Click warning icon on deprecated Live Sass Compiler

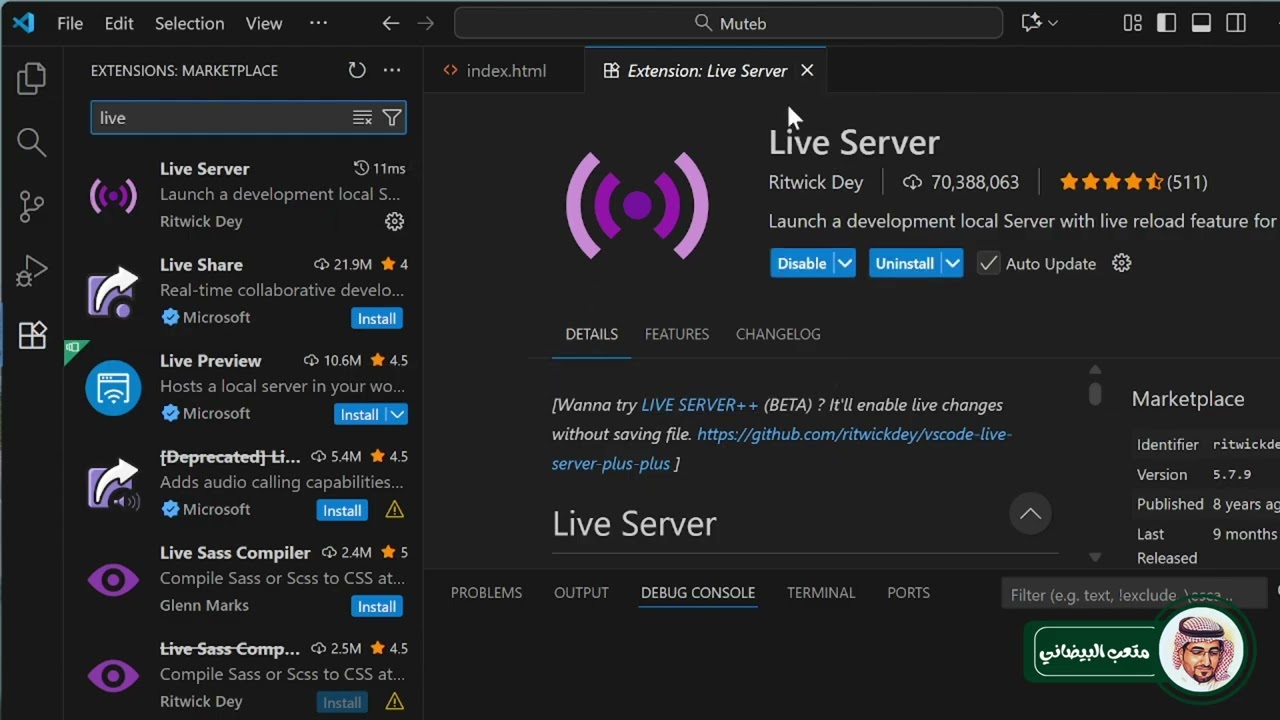tap(395, 701)
